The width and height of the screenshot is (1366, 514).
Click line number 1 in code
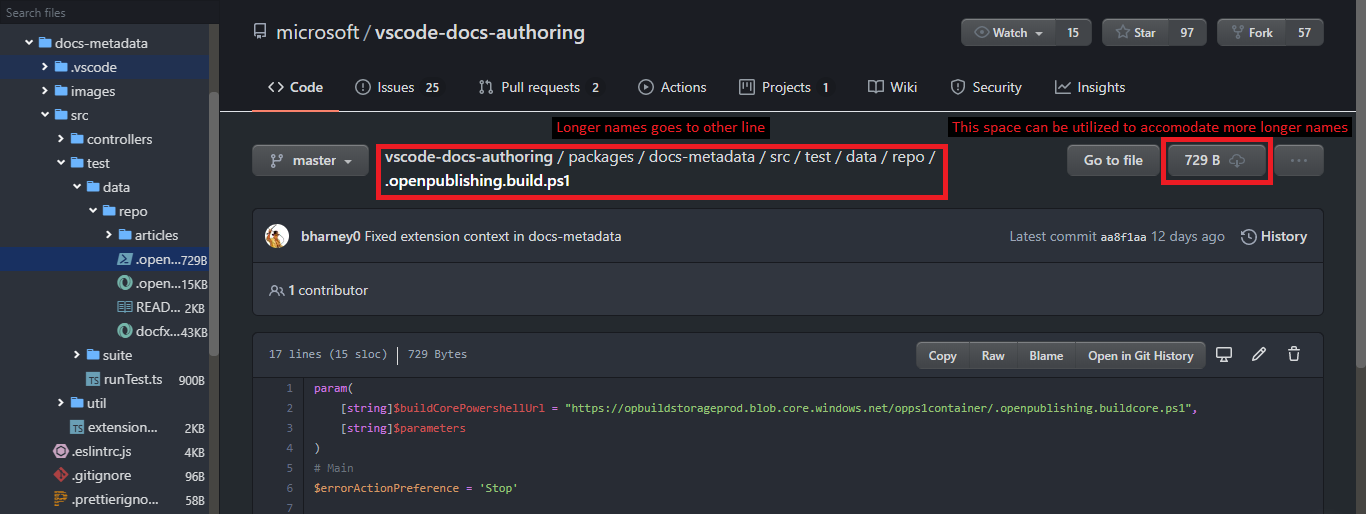coord(289,388)
